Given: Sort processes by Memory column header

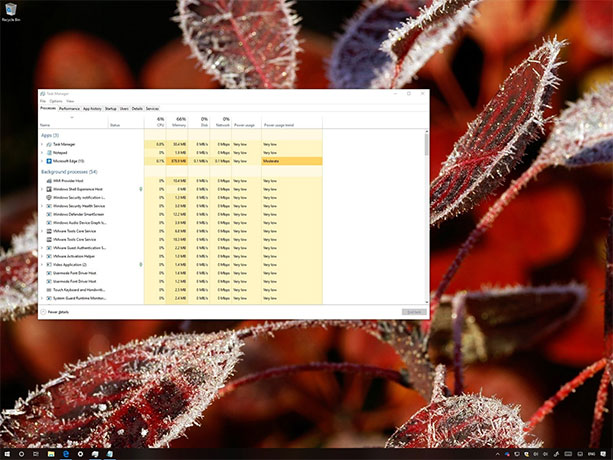Looking at the screenshot, I should click(x=177, y=122).
